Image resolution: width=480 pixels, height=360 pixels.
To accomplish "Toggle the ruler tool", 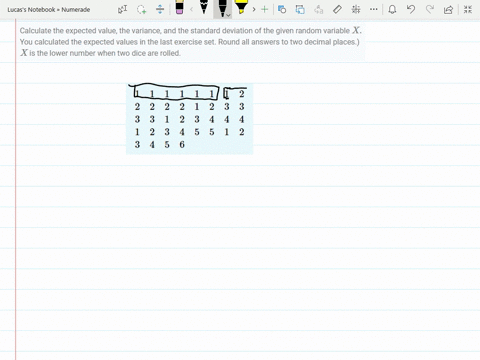I will coord(337,9).
